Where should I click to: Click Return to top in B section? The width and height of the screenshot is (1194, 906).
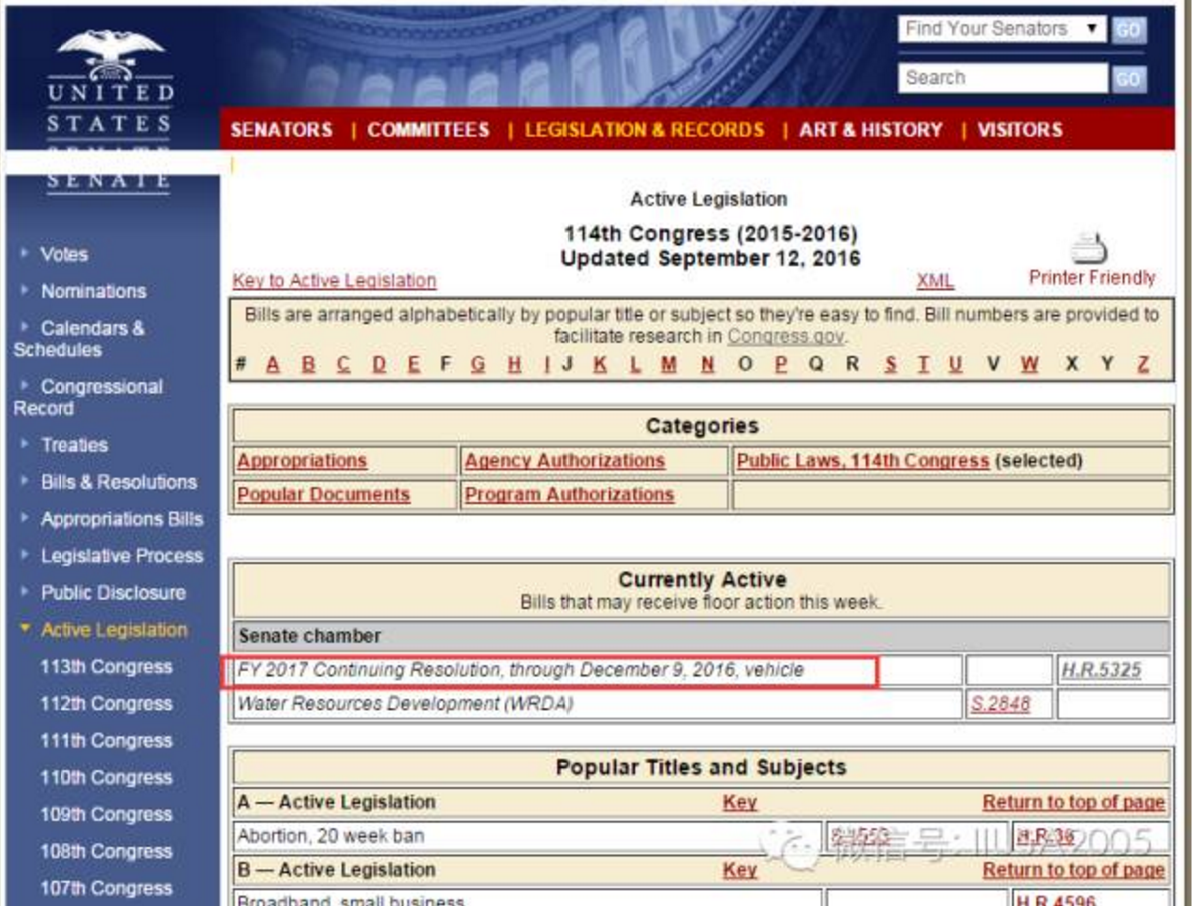click(1074, 870)
